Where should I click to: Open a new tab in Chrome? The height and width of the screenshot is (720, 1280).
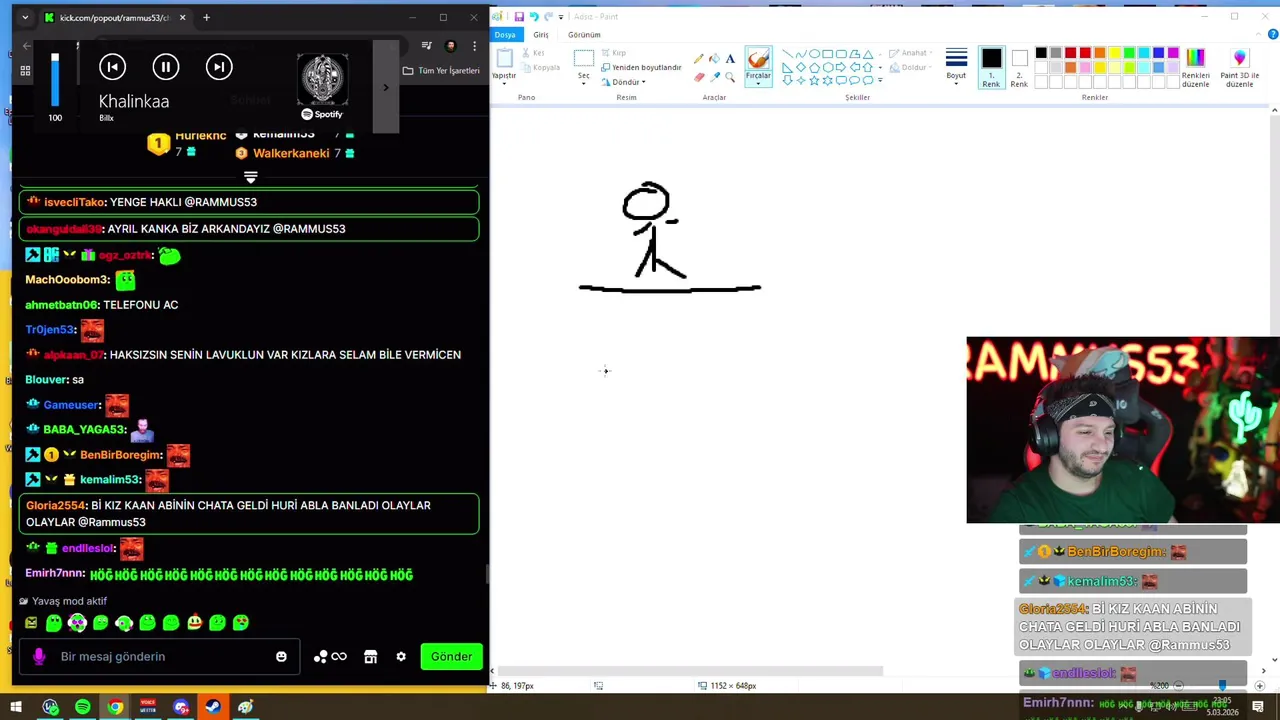tap(206, 17)
